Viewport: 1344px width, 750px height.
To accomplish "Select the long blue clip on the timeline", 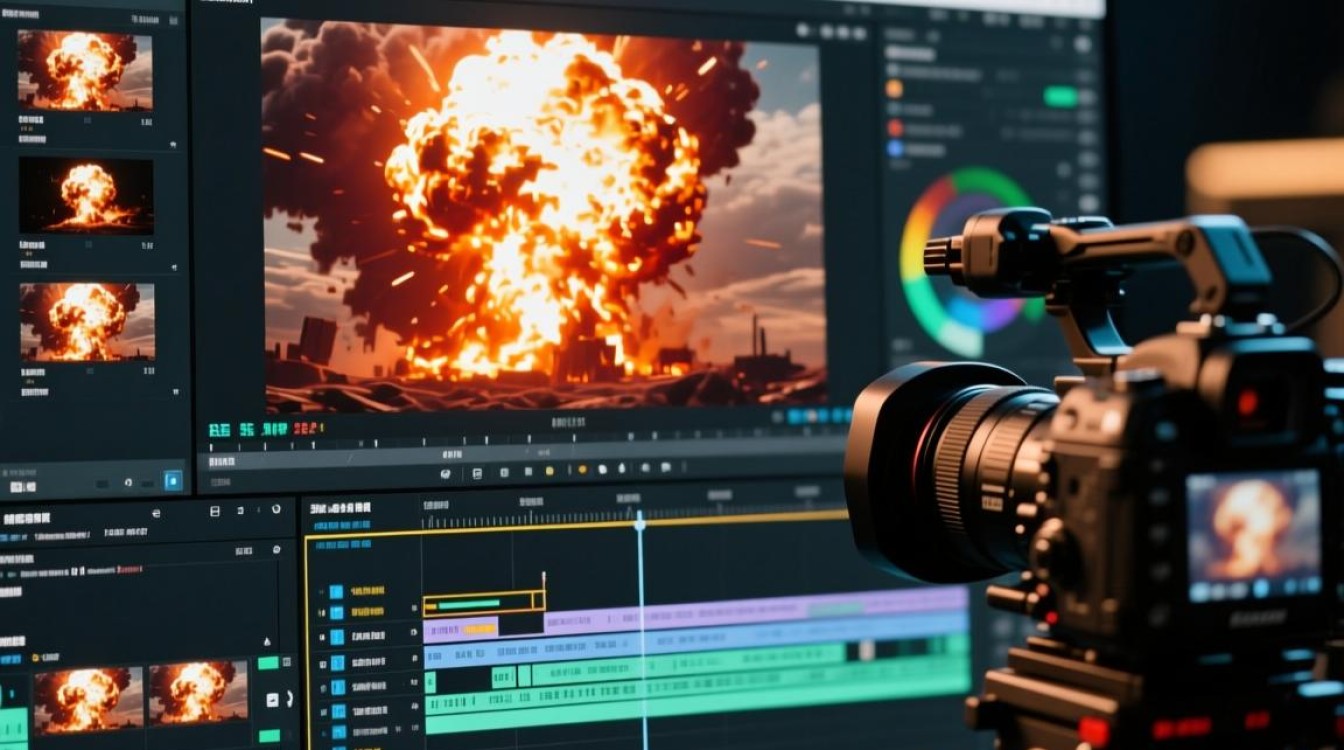I will pos(696,640).
